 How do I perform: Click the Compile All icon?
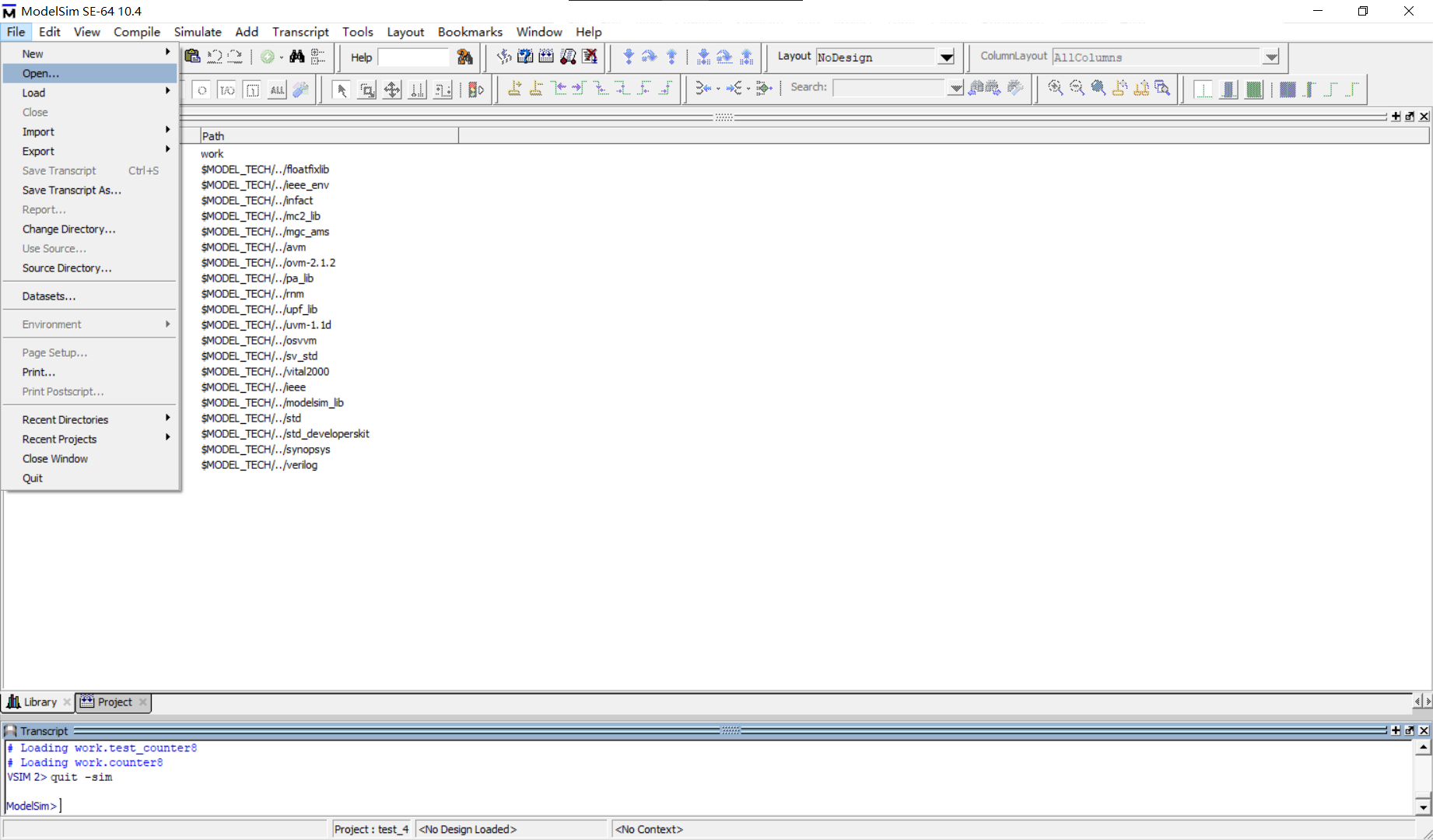(x=546, y=57)
